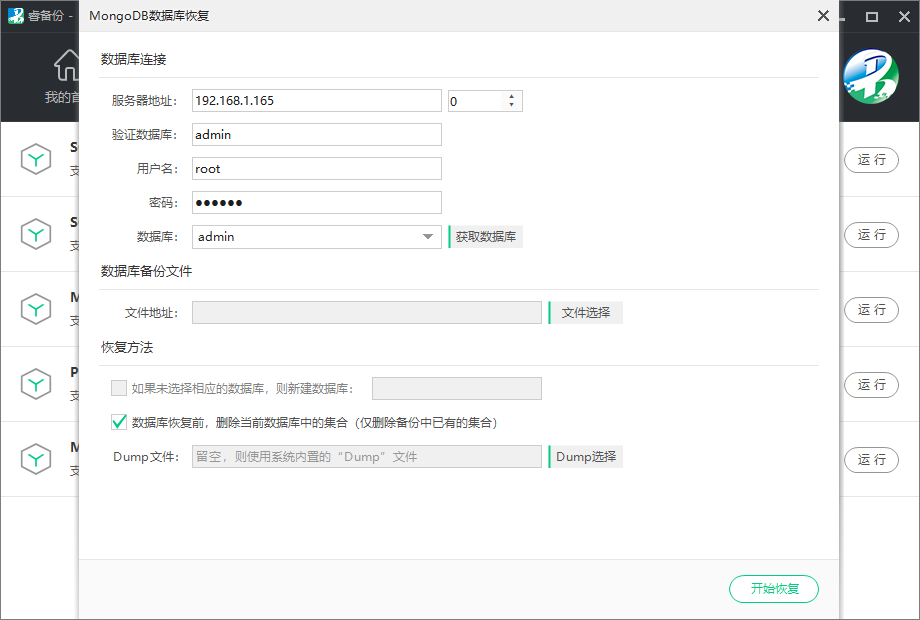The image size is (920, 620).
Task: Click the second 运行 button in main window
Action: point(871,235)
